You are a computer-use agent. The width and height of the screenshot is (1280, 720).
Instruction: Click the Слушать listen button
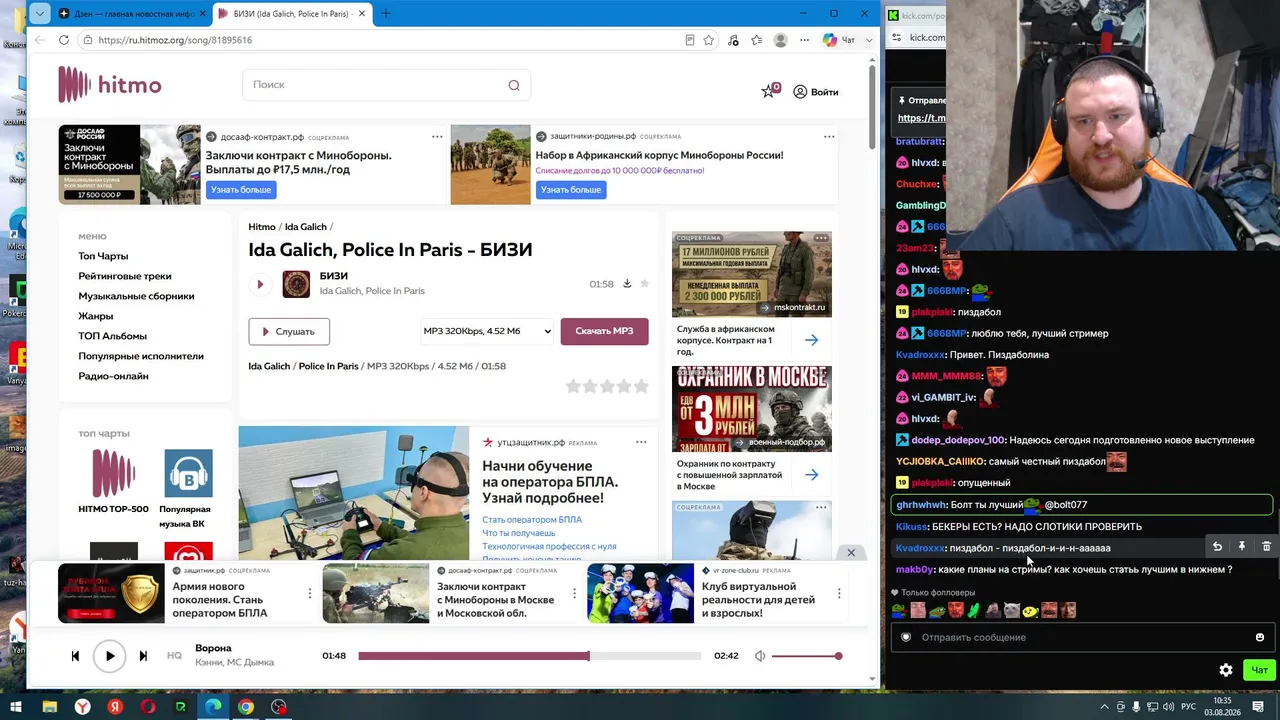coord(289,331)
